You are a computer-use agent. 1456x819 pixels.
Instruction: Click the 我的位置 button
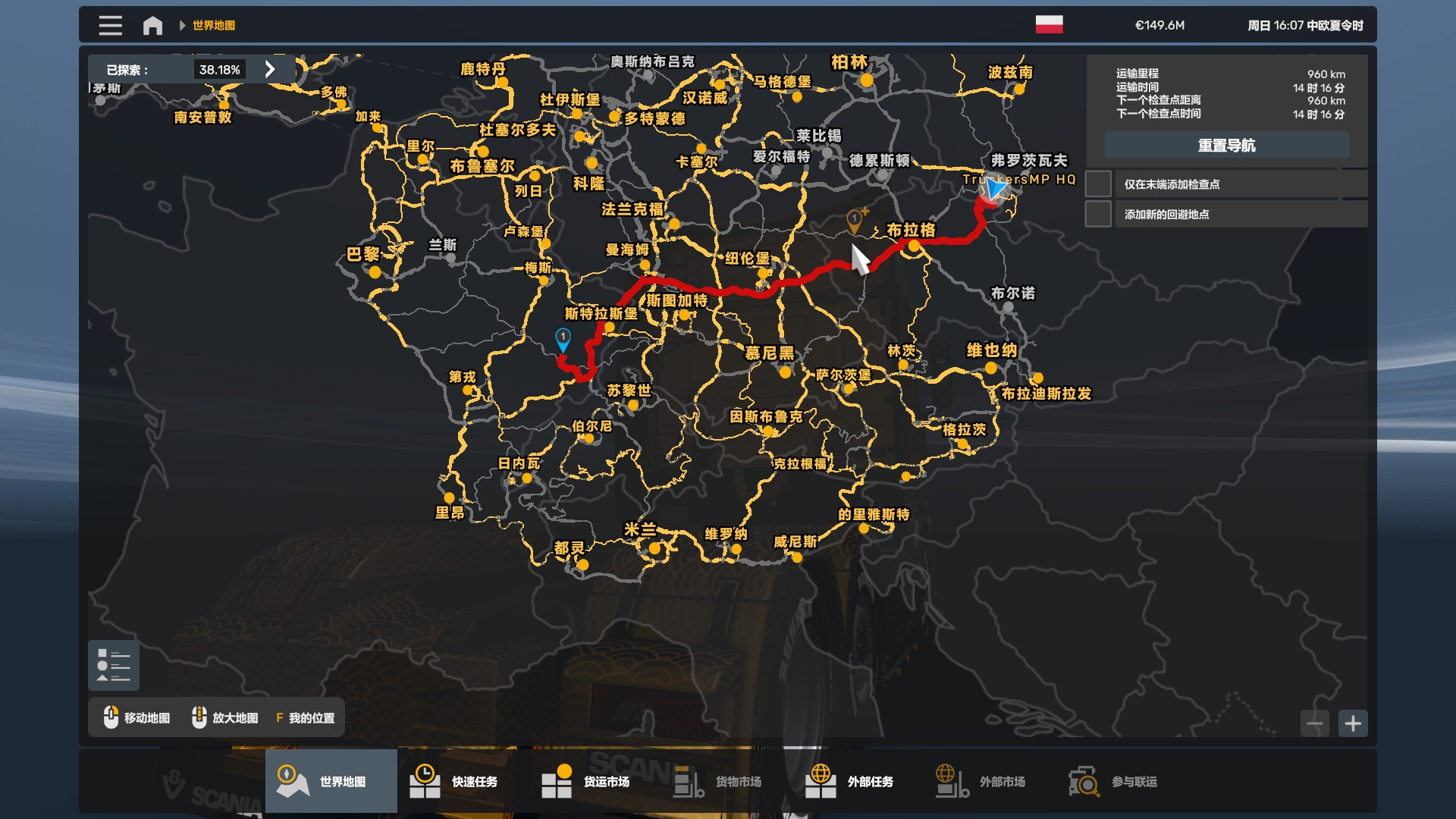click(x=305, y=717)
